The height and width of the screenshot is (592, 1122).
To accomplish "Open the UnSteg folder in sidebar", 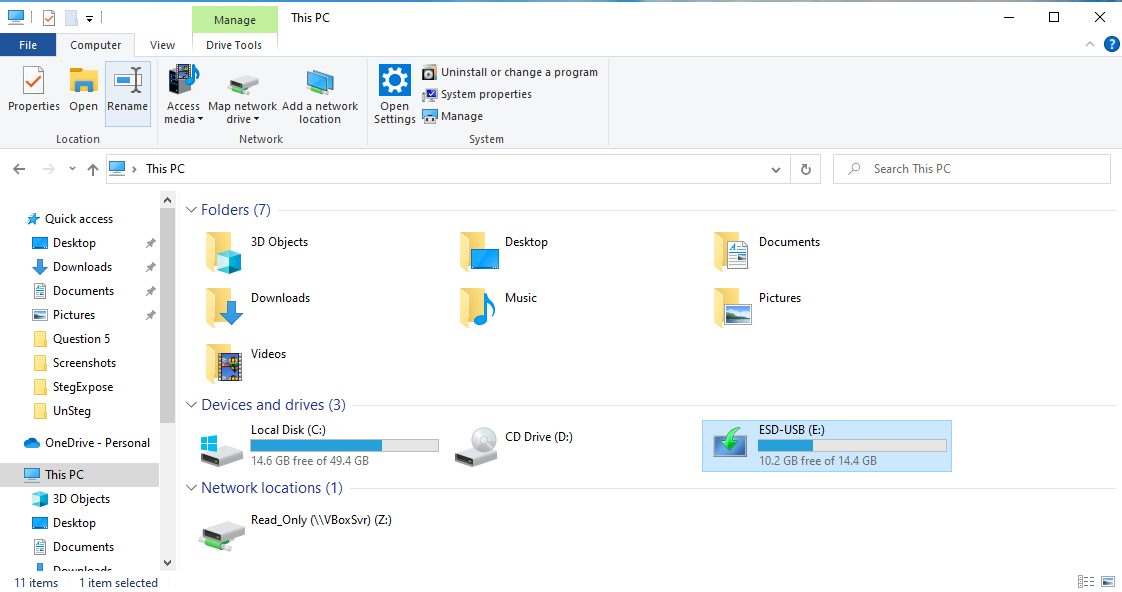I will pyautogui.click(x=72, y=411).
